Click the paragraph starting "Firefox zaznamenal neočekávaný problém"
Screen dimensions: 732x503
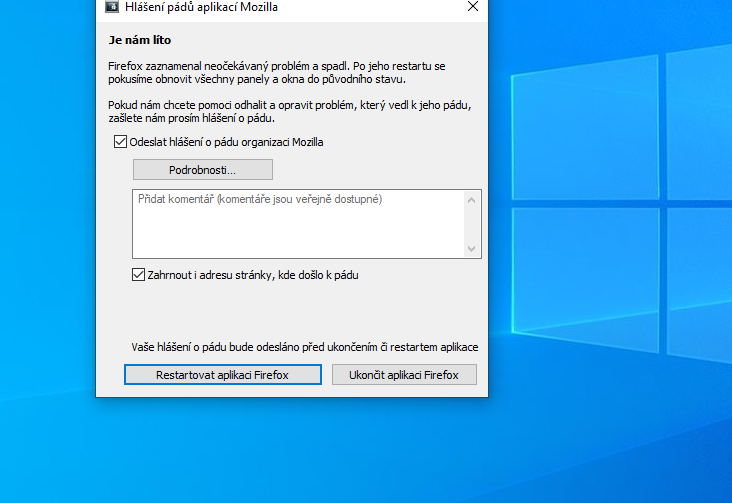coord(276,72)
